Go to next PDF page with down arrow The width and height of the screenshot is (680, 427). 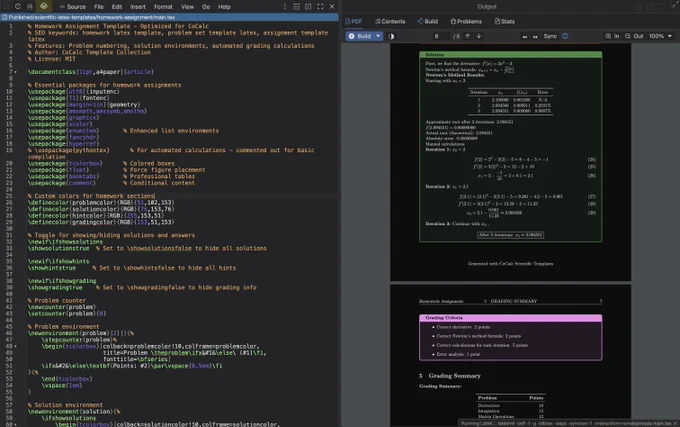tap(479, 36)
